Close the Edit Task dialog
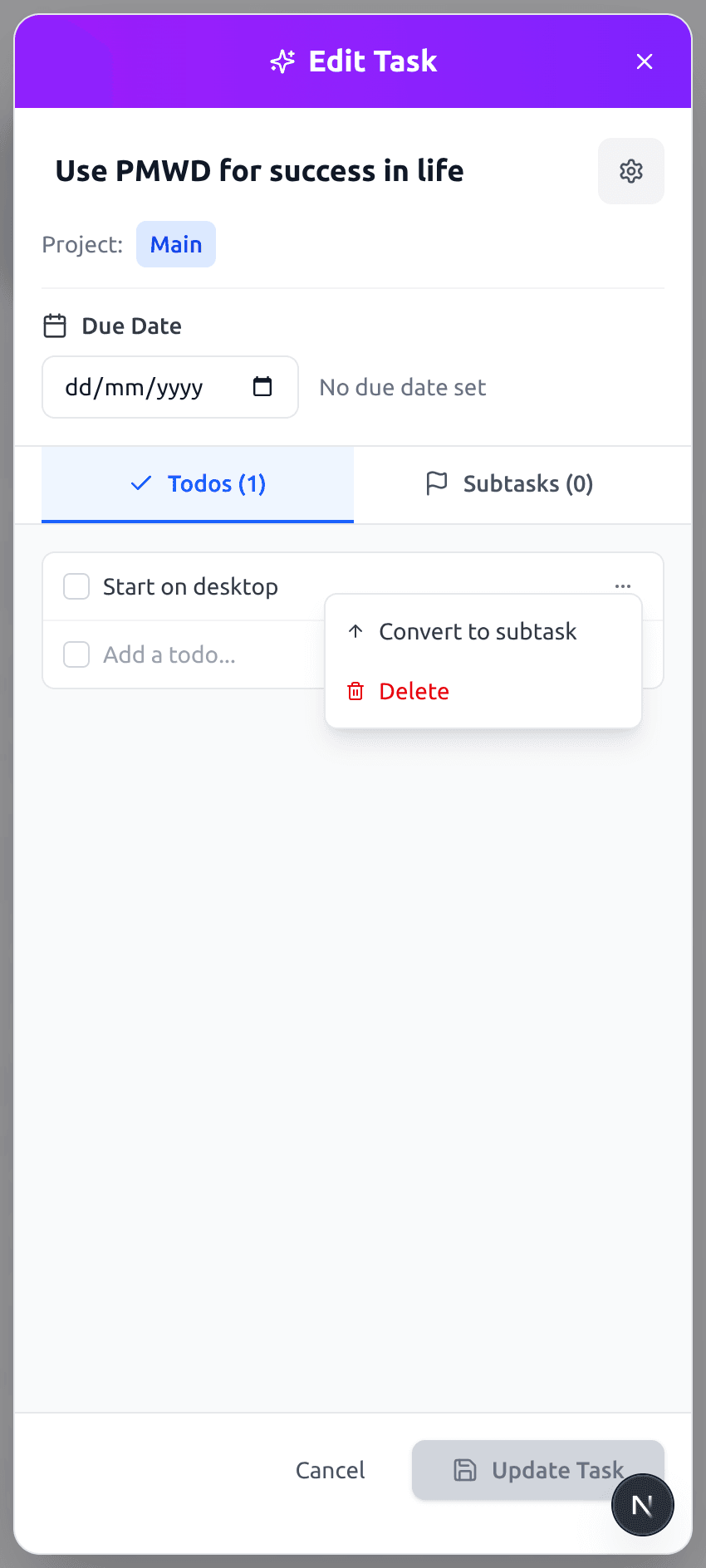The height and width of the screenshot is (1568, 706). tap(645, 61)
